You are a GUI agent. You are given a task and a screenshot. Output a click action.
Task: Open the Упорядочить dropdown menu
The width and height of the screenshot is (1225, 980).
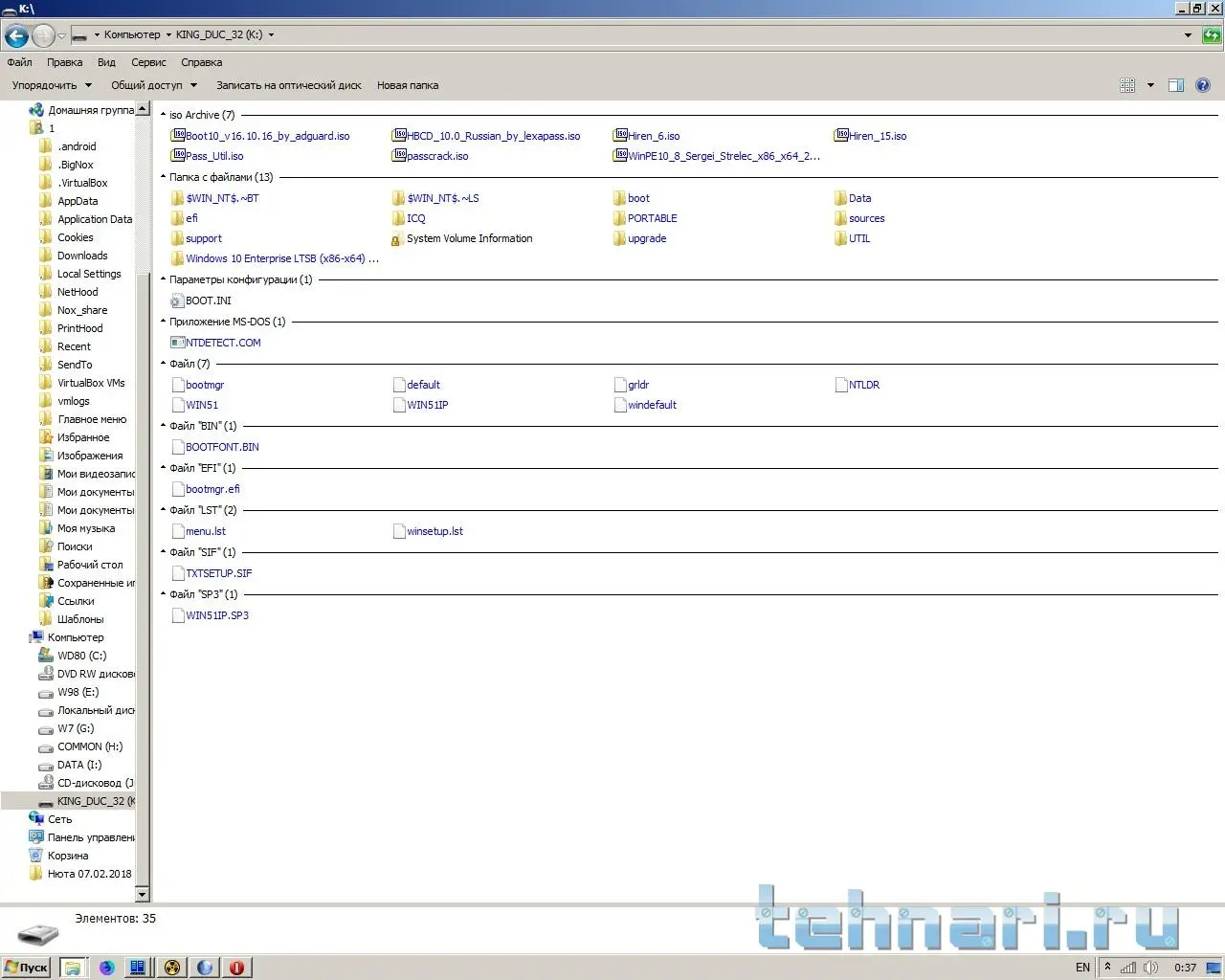[52, 85]
